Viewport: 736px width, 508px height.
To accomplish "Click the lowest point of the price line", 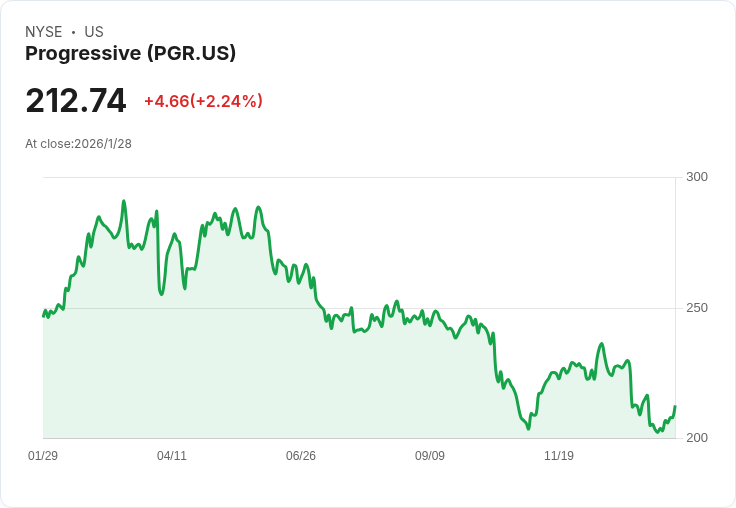I will [658, 432].
